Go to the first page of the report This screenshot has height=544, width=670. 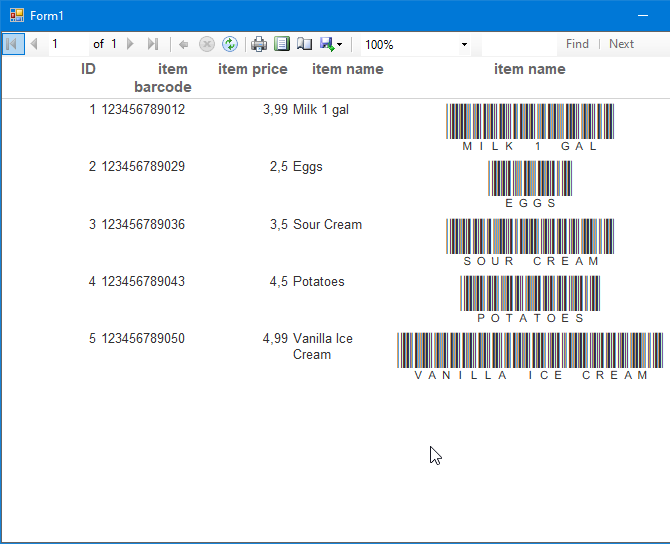13,44
